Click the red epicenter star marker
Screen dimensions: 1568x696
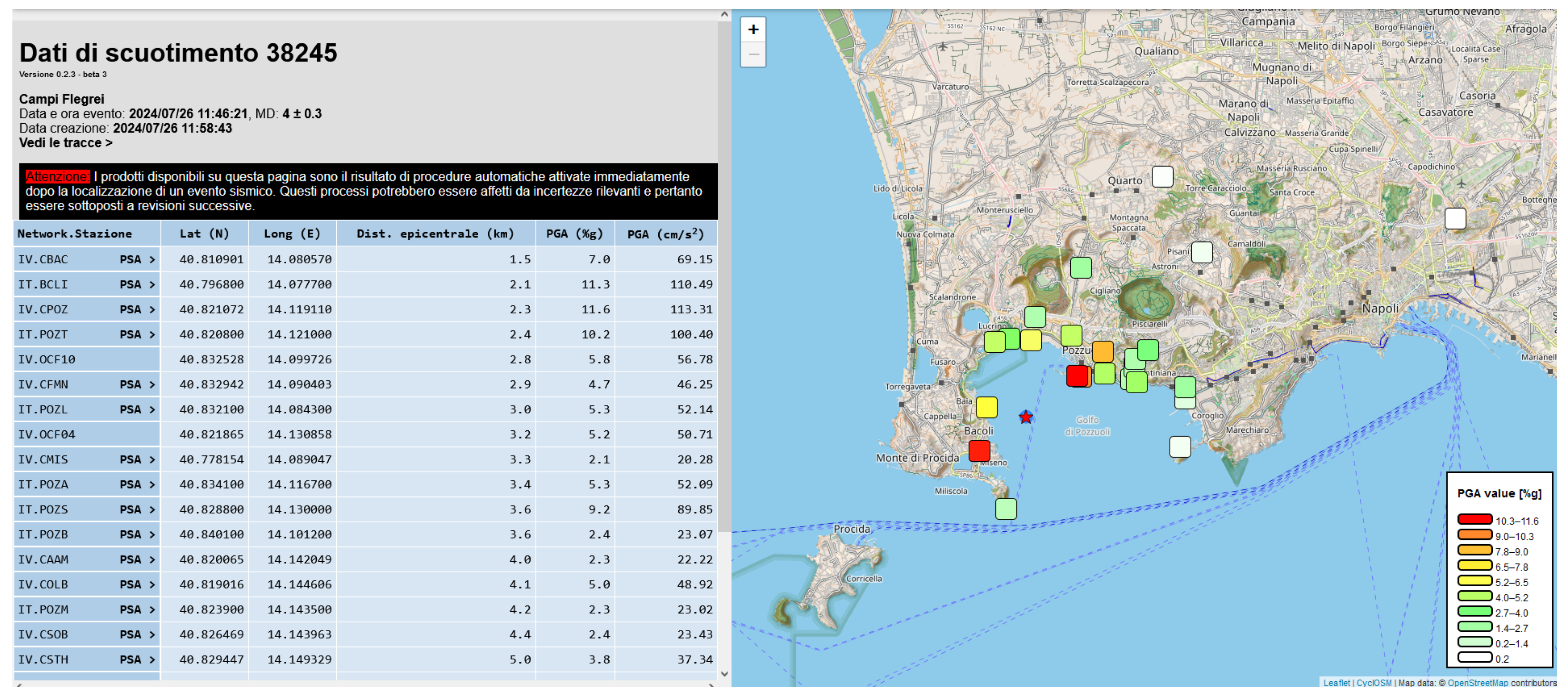point(1025,417)
